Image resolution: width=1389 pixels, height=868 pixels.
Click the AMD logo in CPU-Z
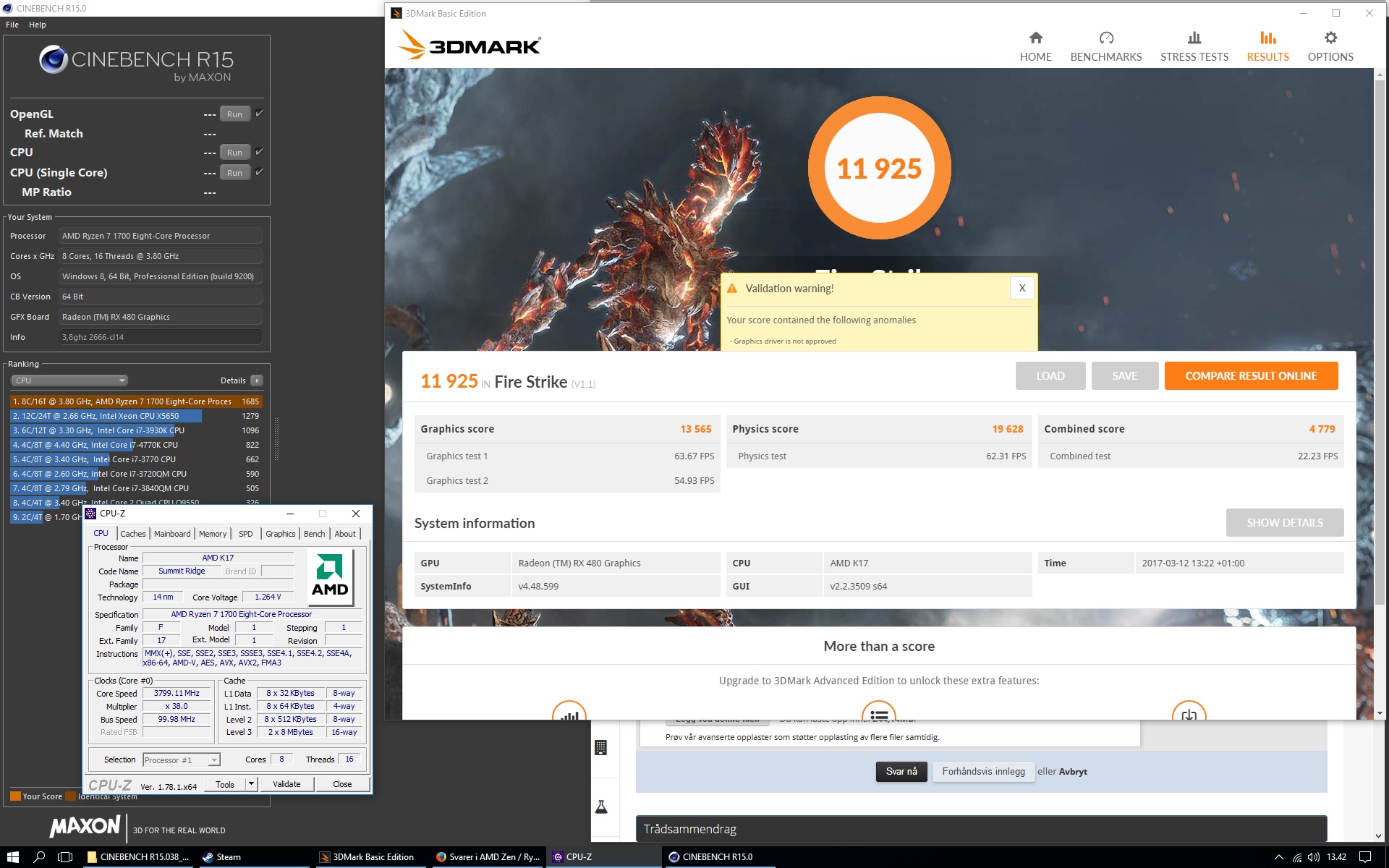(x=330, y=576)
